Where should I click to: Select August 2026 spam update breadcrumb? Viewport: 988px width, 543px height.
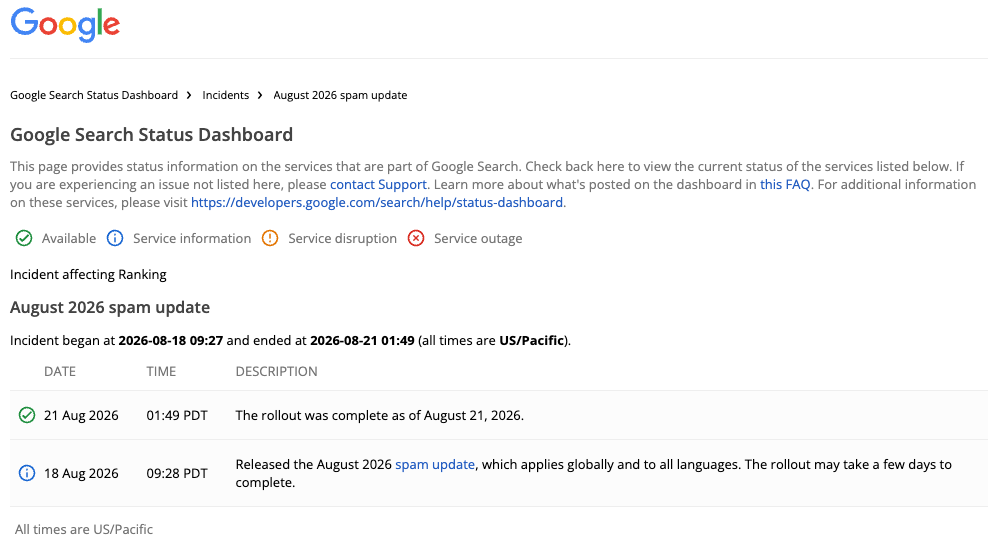click(340, 95)
